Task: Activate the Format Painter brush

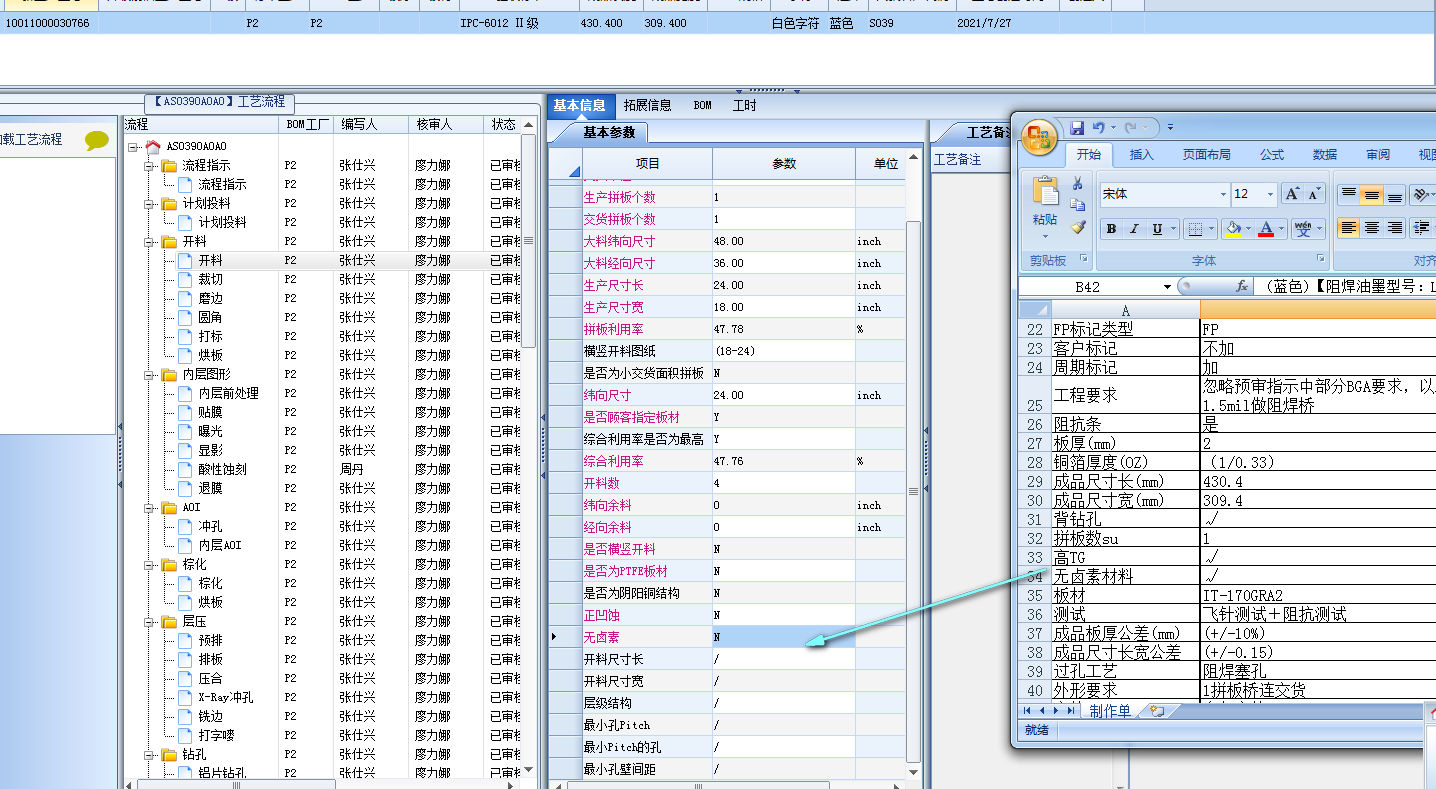Action: [1078, 227]
